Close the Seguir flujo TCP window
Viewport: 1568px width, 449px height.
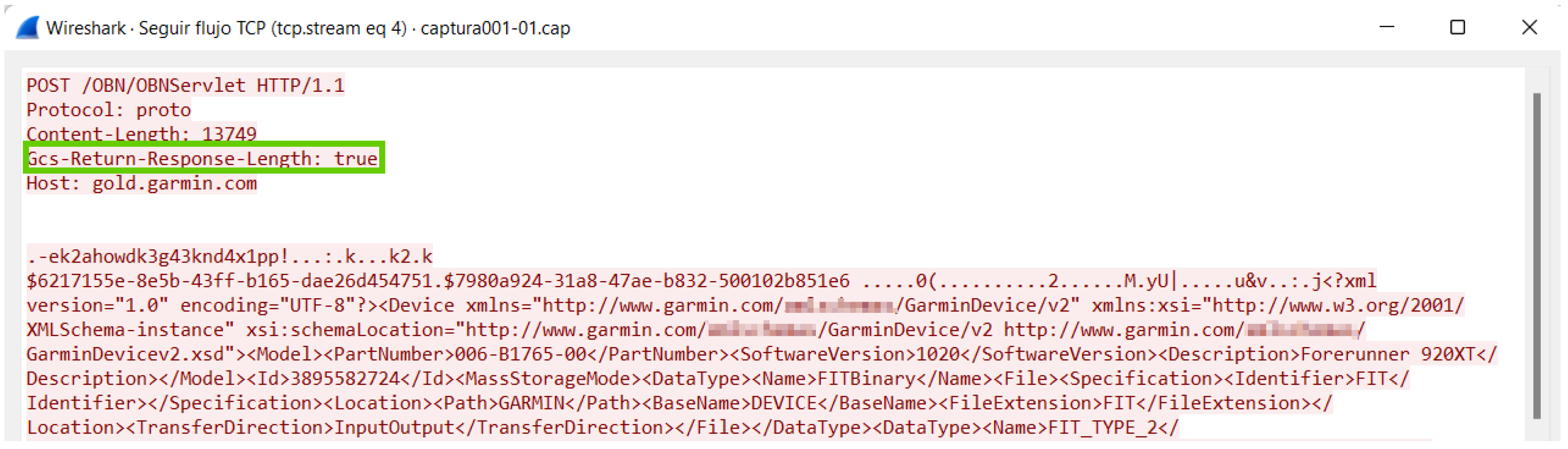click(1529, 27)
